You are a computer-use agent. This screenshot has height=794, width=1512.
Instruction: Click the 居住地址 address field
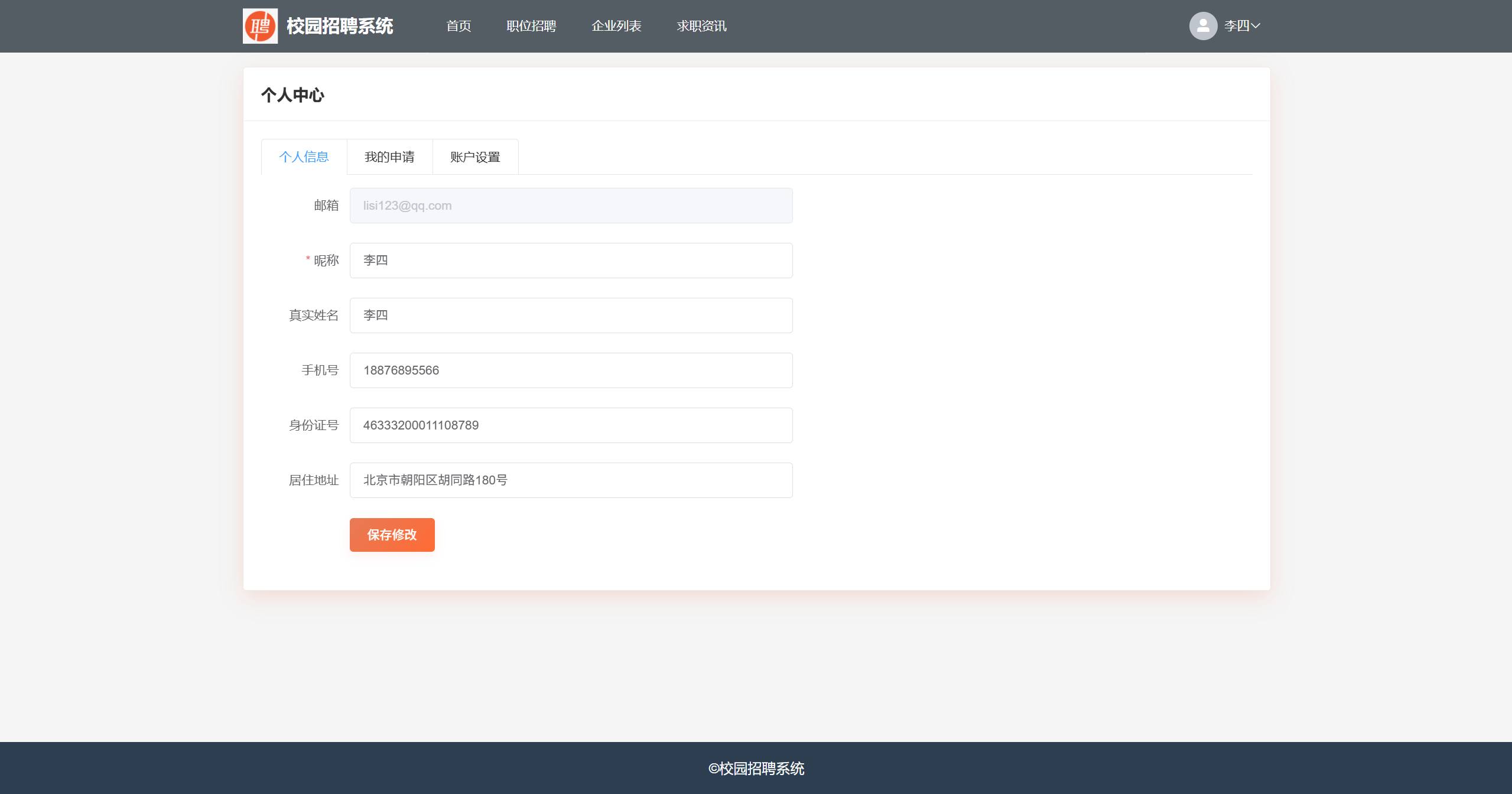pos(571,480)
